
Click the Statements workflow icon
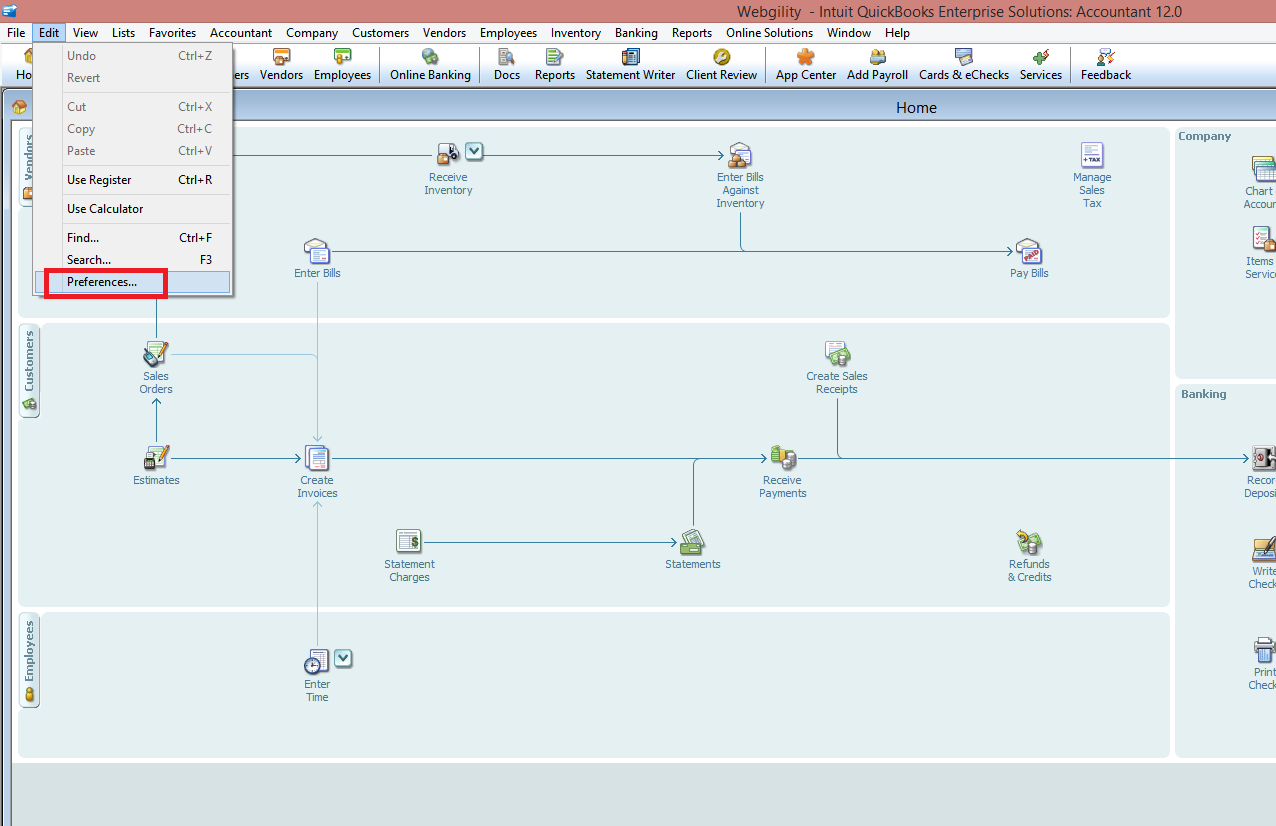coord(693,542)
